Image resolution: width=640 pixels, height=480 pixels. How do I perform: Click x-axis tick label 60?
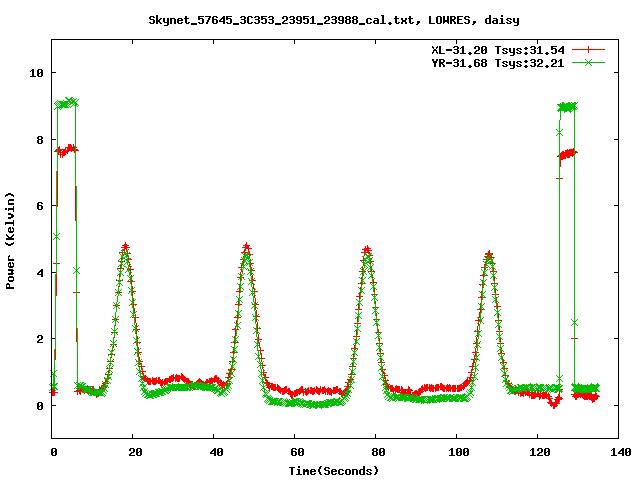click(297, 452)
